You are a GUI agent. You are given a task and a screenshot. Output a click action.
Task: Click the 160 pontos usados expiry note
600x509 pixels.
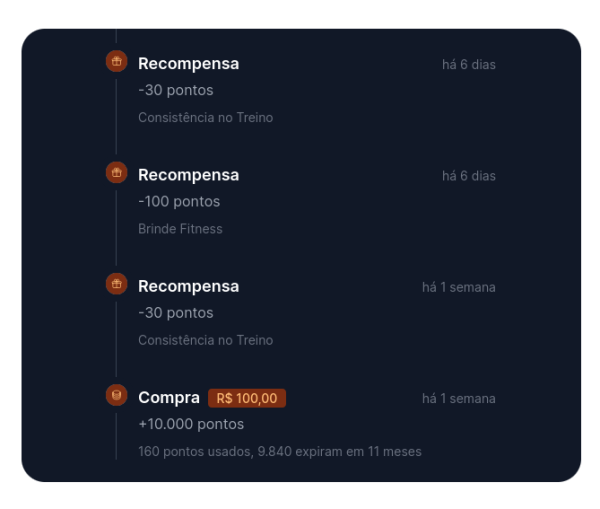pos(280,451)
